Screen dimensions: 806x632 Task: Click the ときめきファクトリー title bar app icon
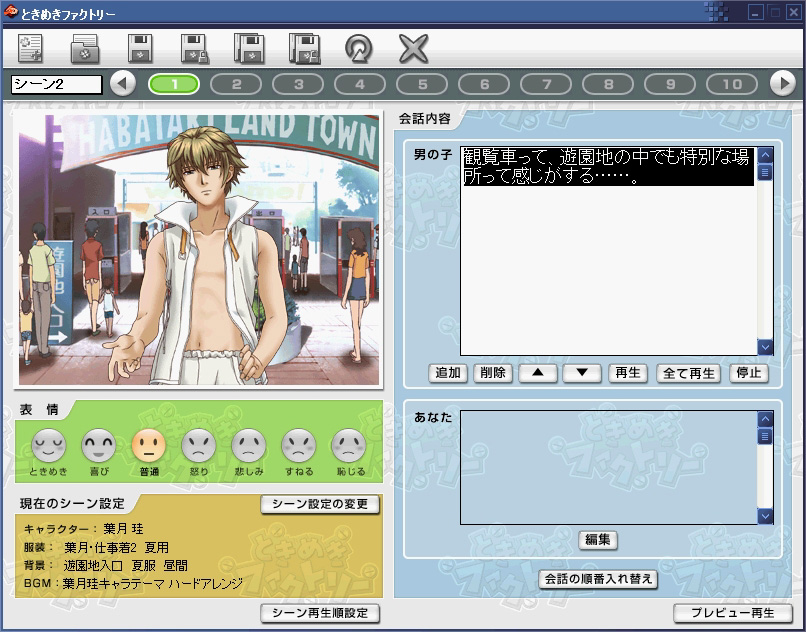10,12
